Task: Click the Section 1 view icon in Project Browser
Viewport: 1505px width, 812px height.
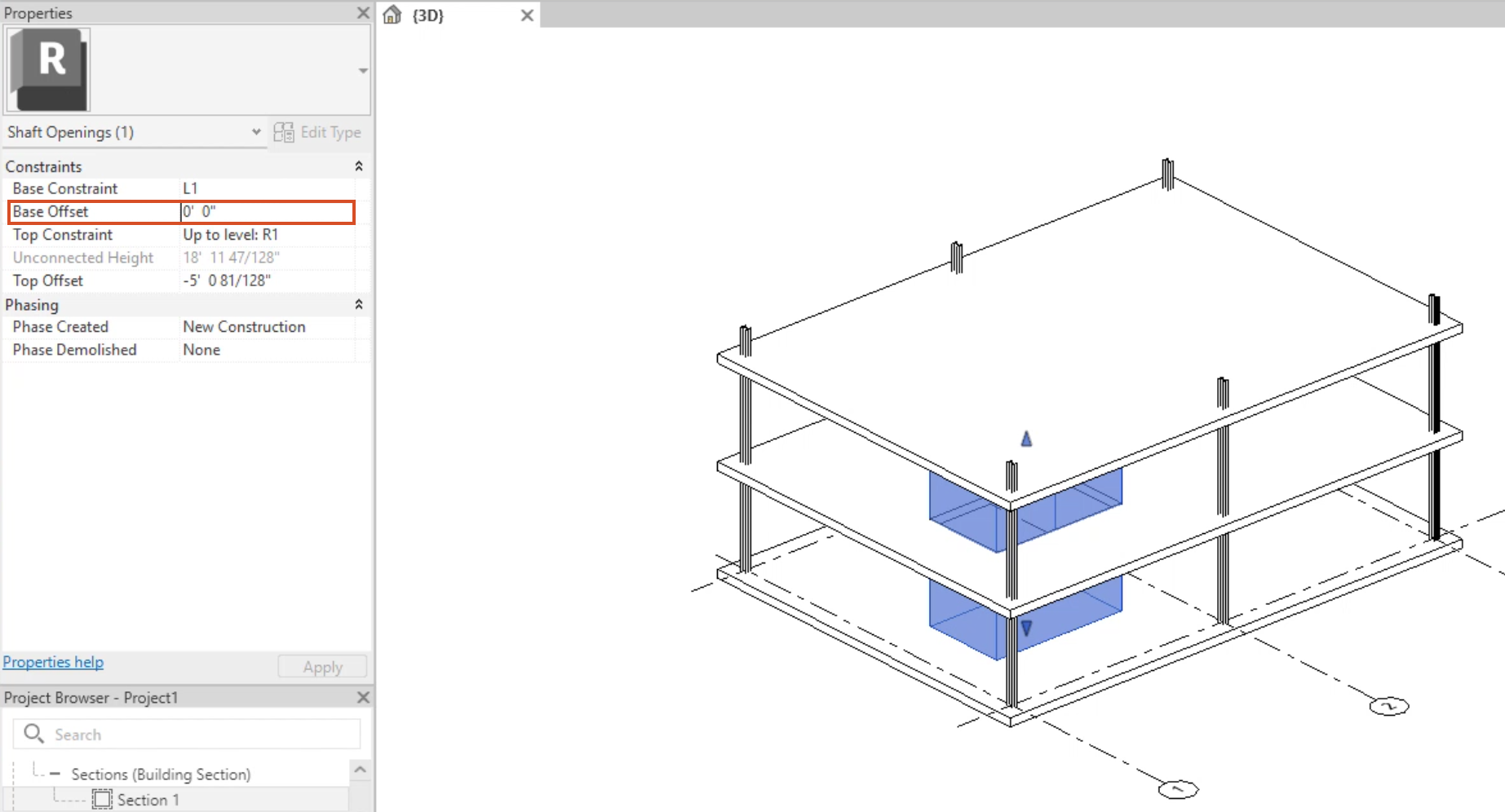Action: tap(101, 799)
